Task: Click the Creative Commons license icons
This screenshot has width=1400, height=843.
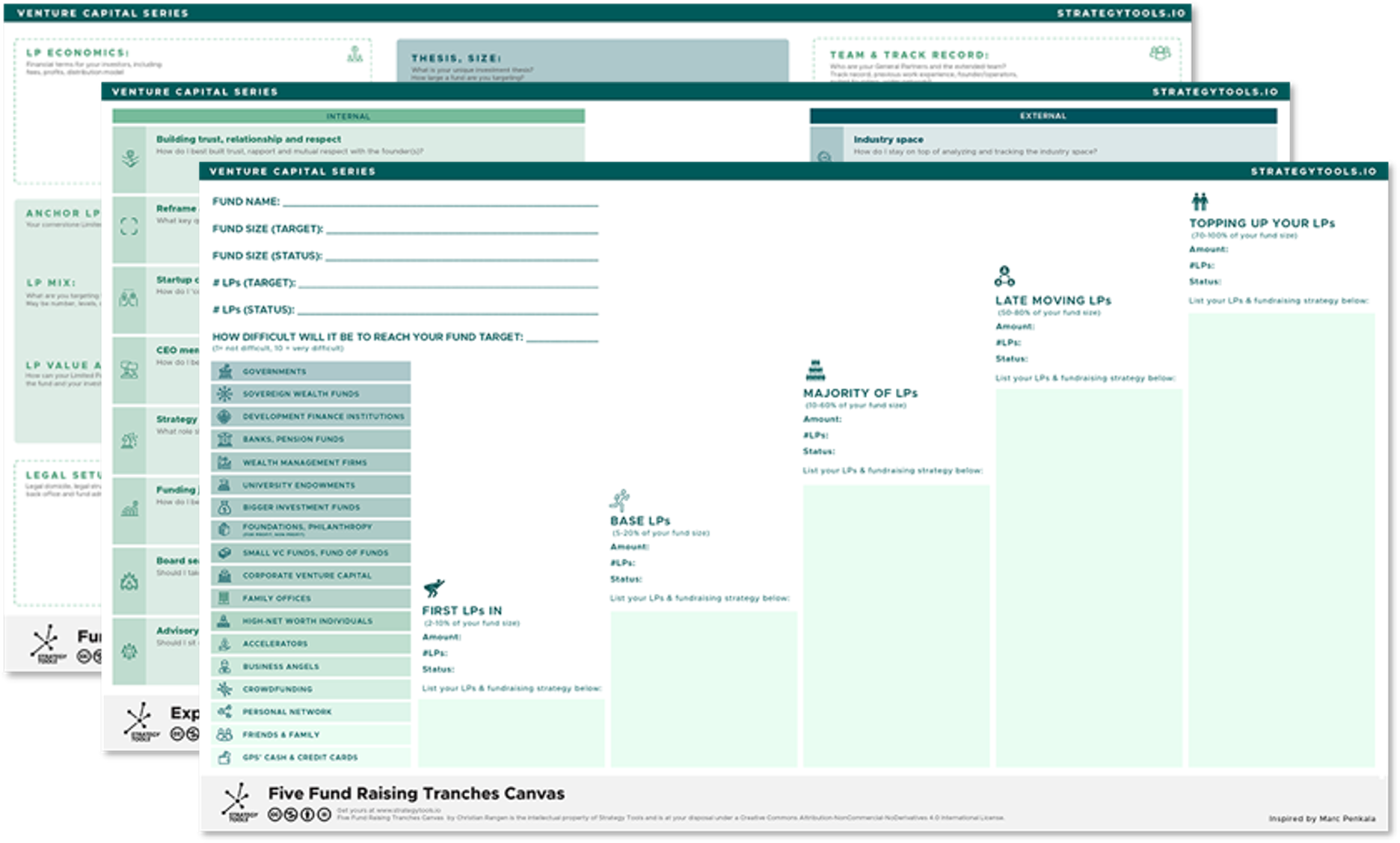Action: tap(299, 815)
